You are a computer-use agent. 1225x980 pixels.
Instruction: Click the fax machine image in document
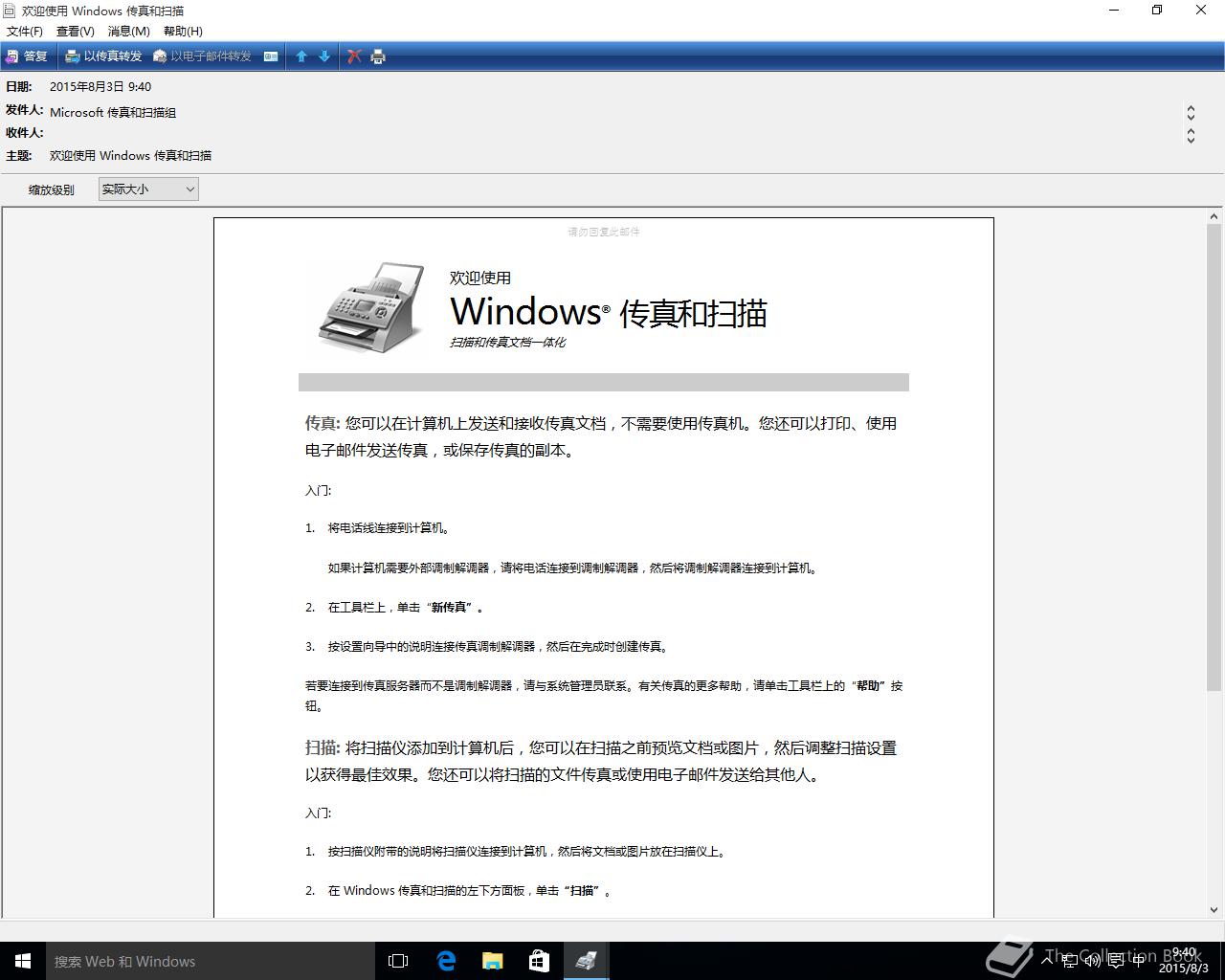372,306
